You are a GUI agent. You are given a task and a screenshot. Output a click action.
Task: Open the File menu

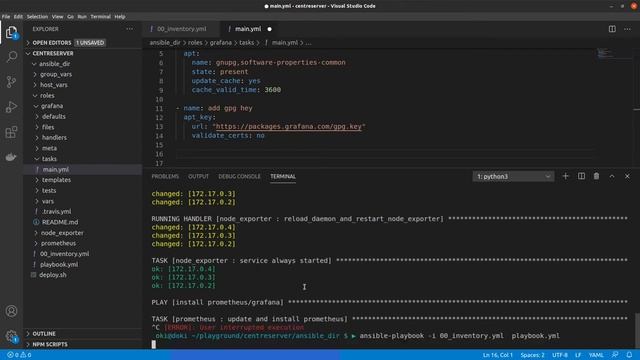pyautogui.click(x=6, y=17)
